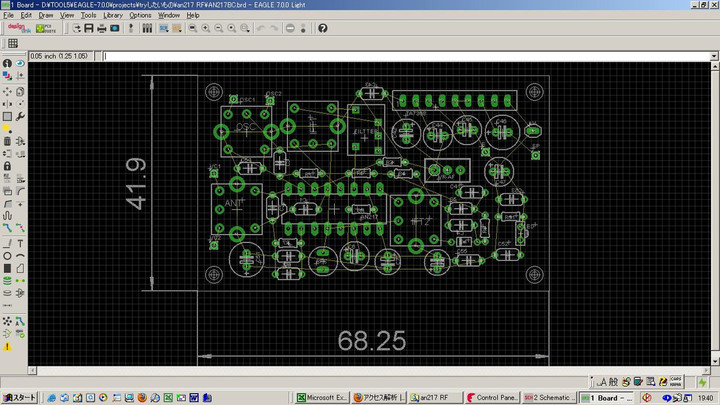Select the Text tool (T icon)
This screenshot has height=405, width=720.
pyautogui.click(x=20, y=243)
